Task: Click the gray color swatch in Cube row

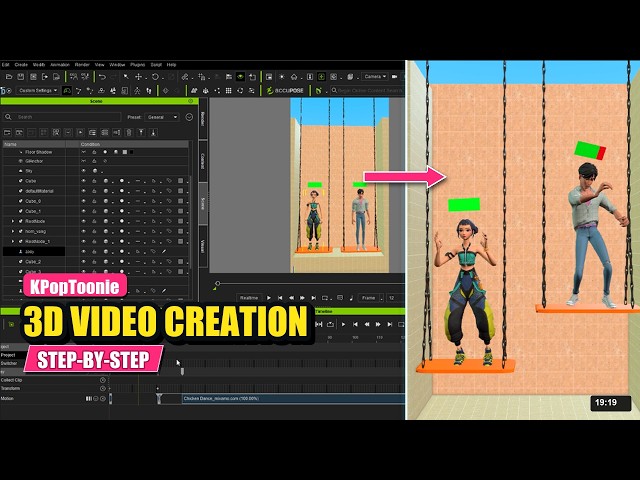Action: (x=181, y=181)
